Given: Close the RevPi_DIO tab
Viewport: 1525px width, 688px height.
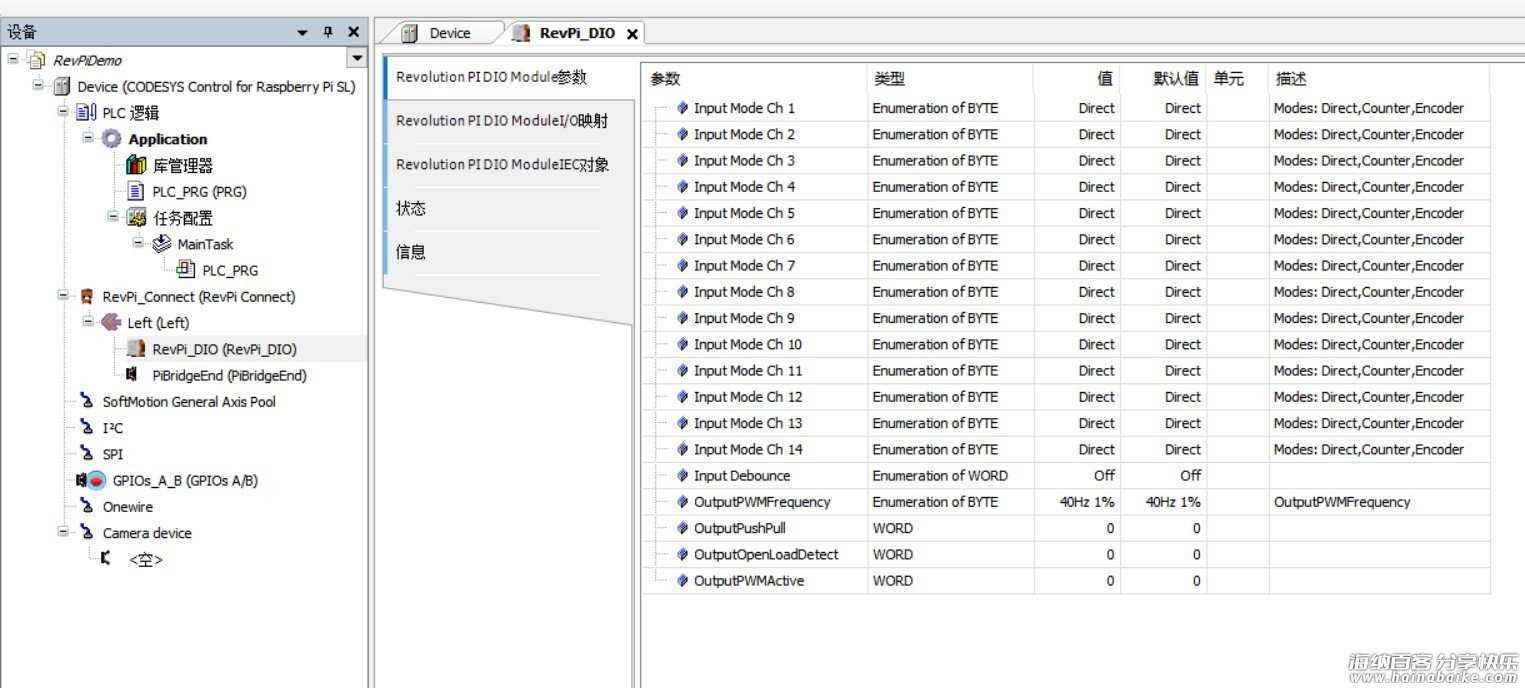Looking at the screenshot, I should pos(632,34).
